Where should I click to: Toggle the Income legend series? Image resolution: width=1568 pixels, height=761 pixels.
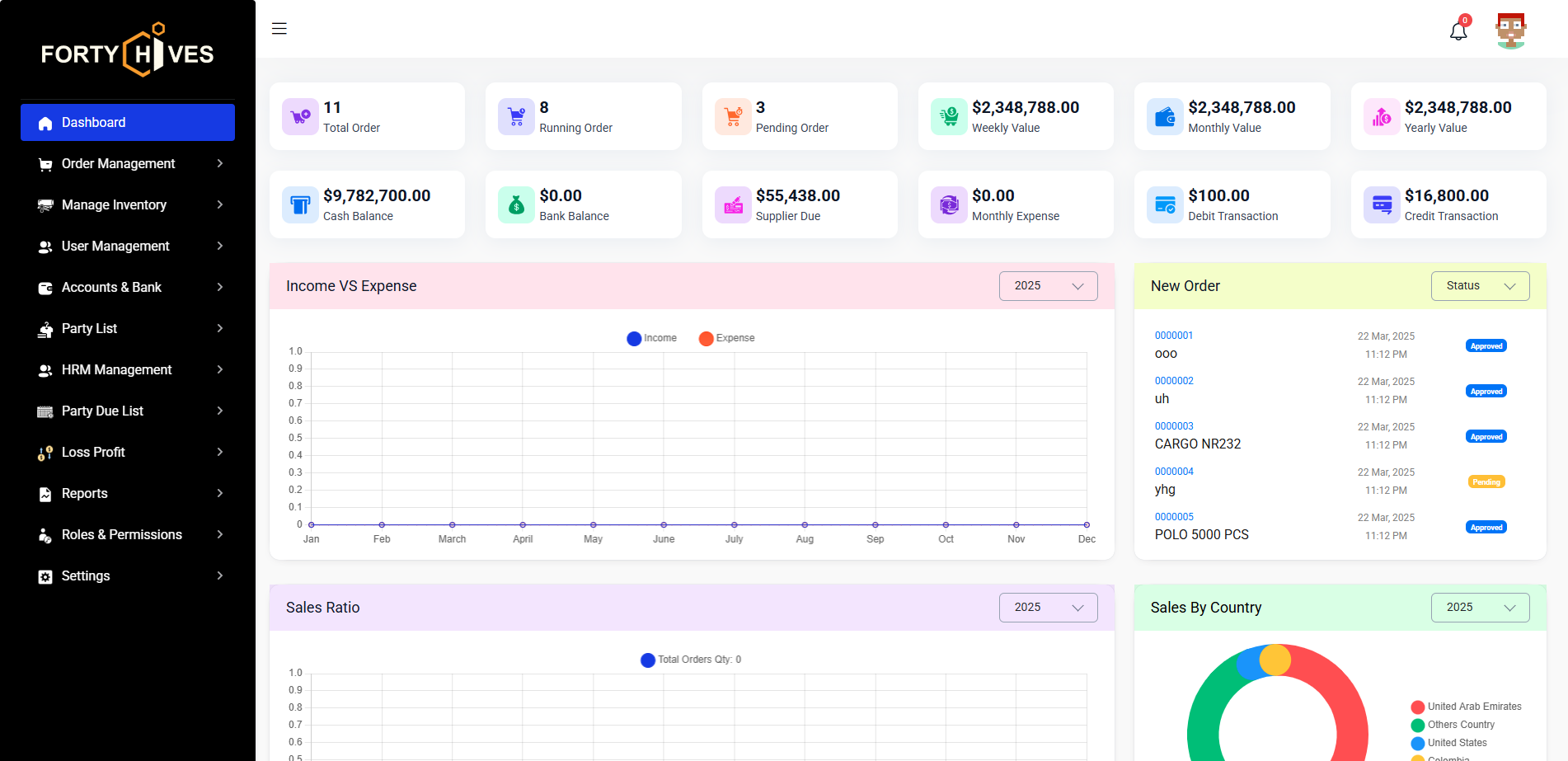pos(652,338)
